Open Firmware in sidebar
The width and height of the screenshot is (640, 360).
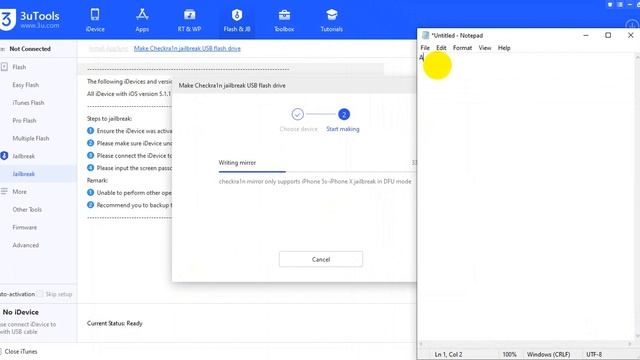coord(24,227)
